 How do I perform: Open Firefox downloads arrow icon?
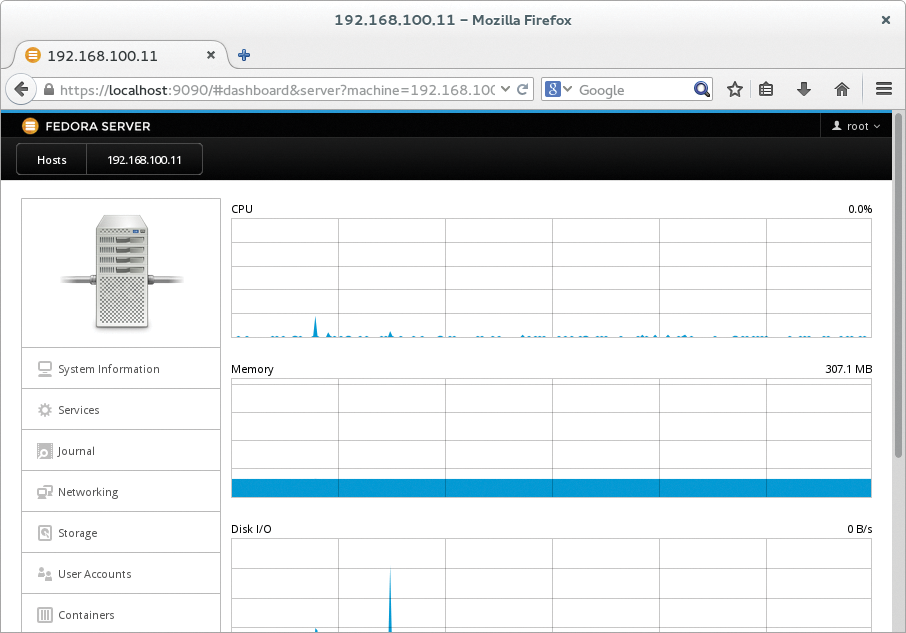click(803, 89)
